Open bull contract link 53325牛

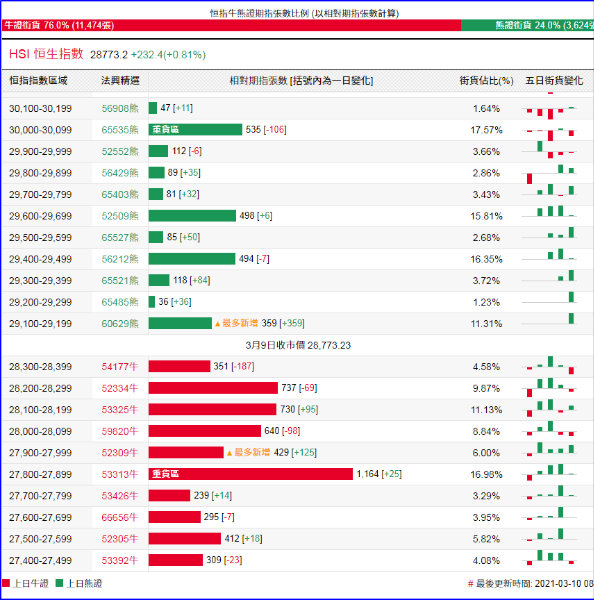point(119,410)
